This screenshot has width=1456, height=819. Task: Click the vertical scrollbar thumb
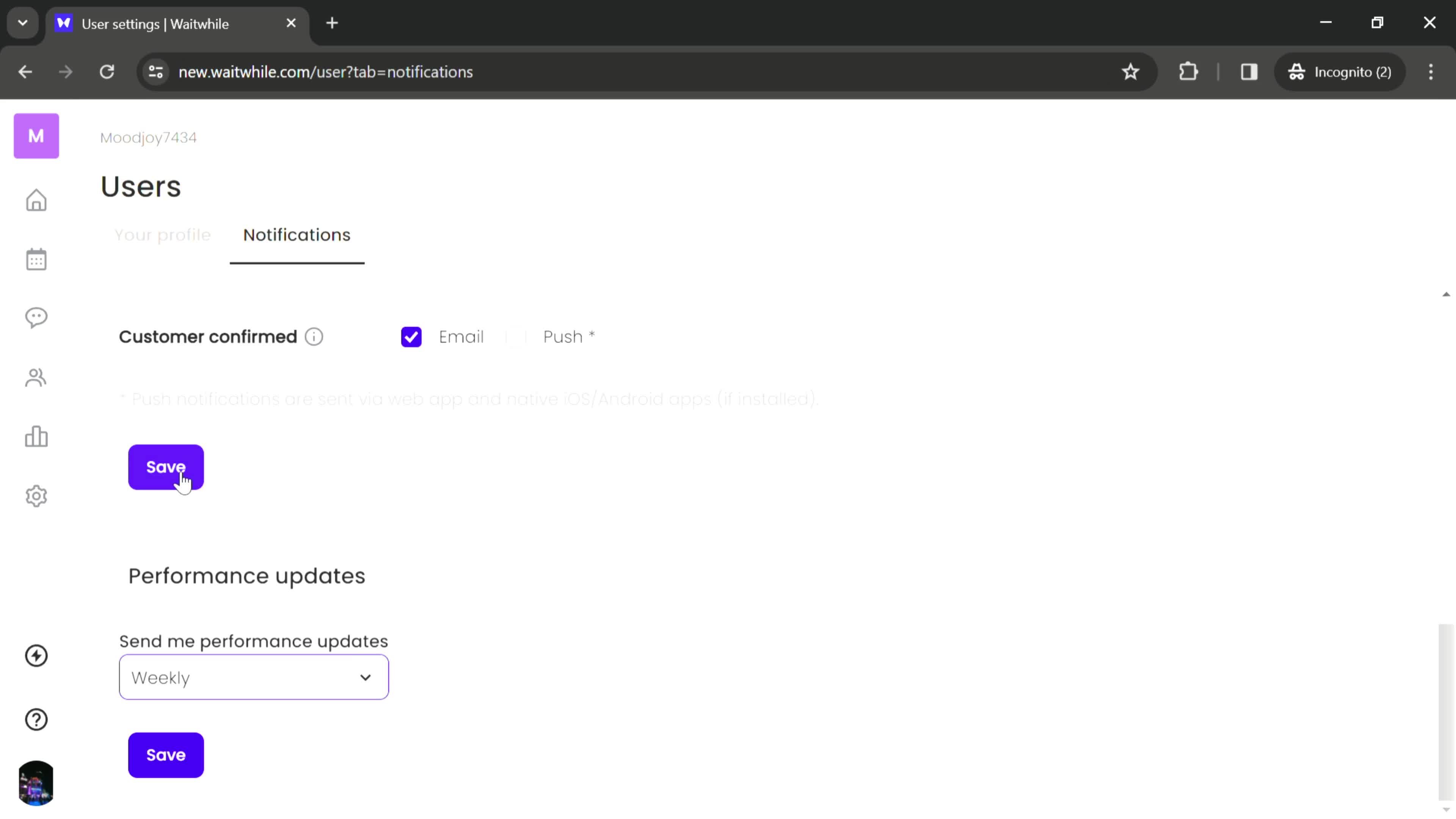(x=1446, y=712)
